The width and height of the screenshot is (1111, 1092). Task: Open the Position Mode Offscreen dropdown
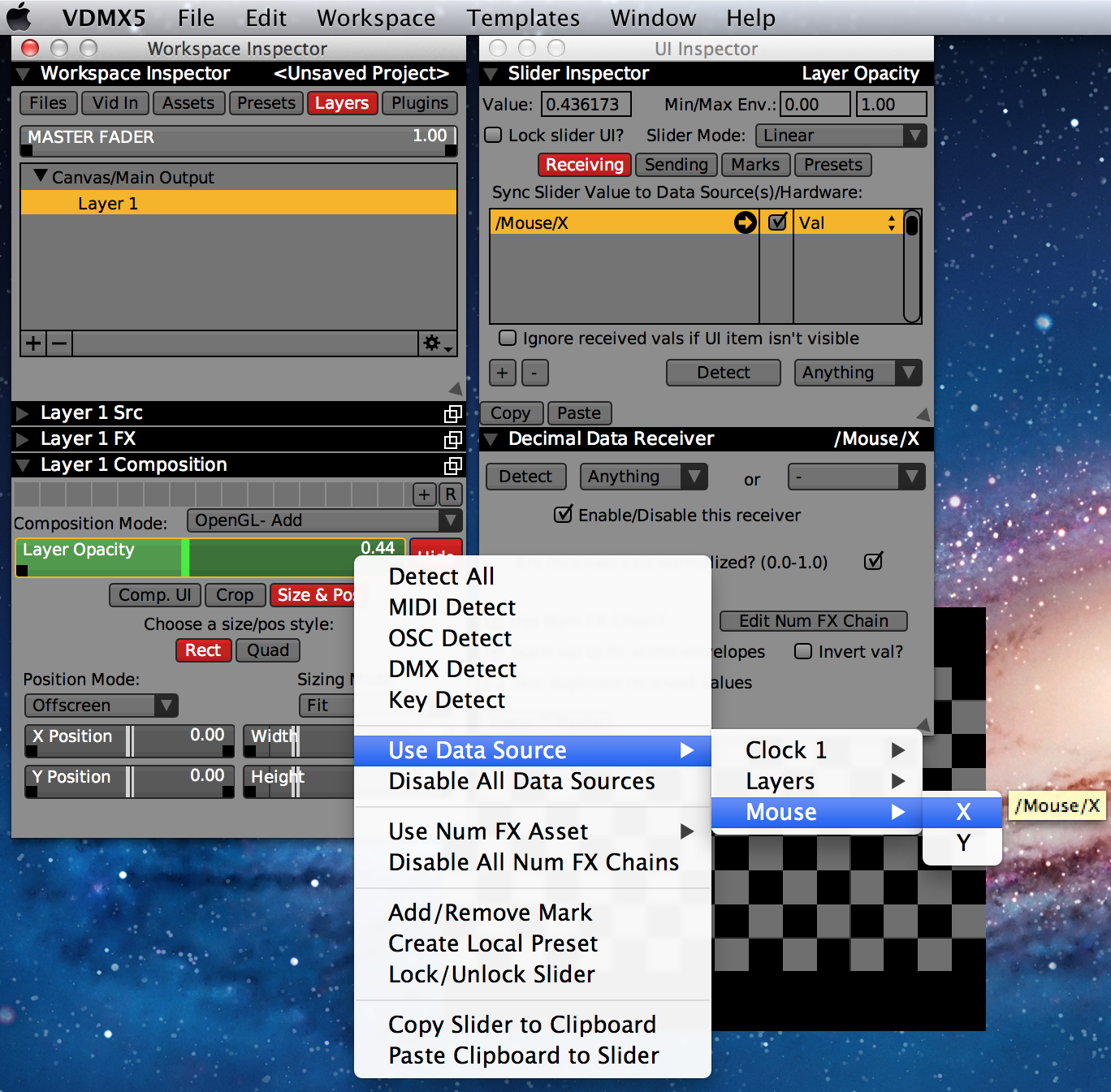point(102,706)
